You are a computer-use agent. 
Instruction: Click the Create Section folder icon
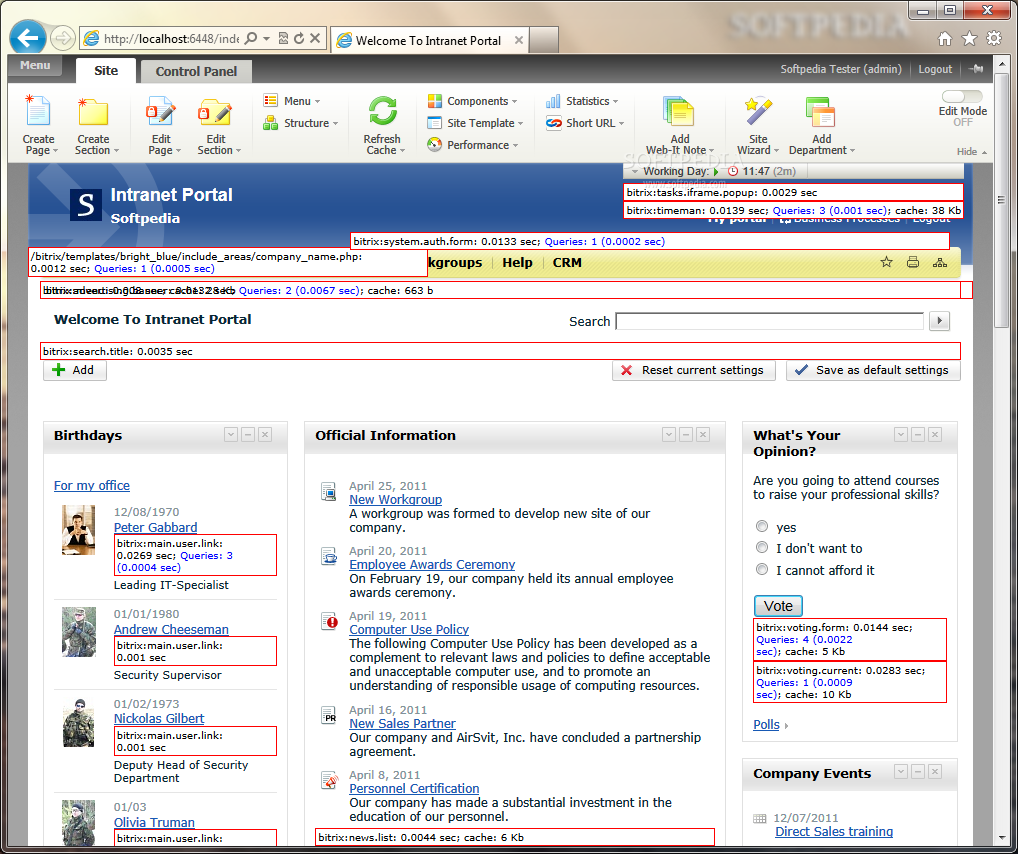tap(93, 111)
